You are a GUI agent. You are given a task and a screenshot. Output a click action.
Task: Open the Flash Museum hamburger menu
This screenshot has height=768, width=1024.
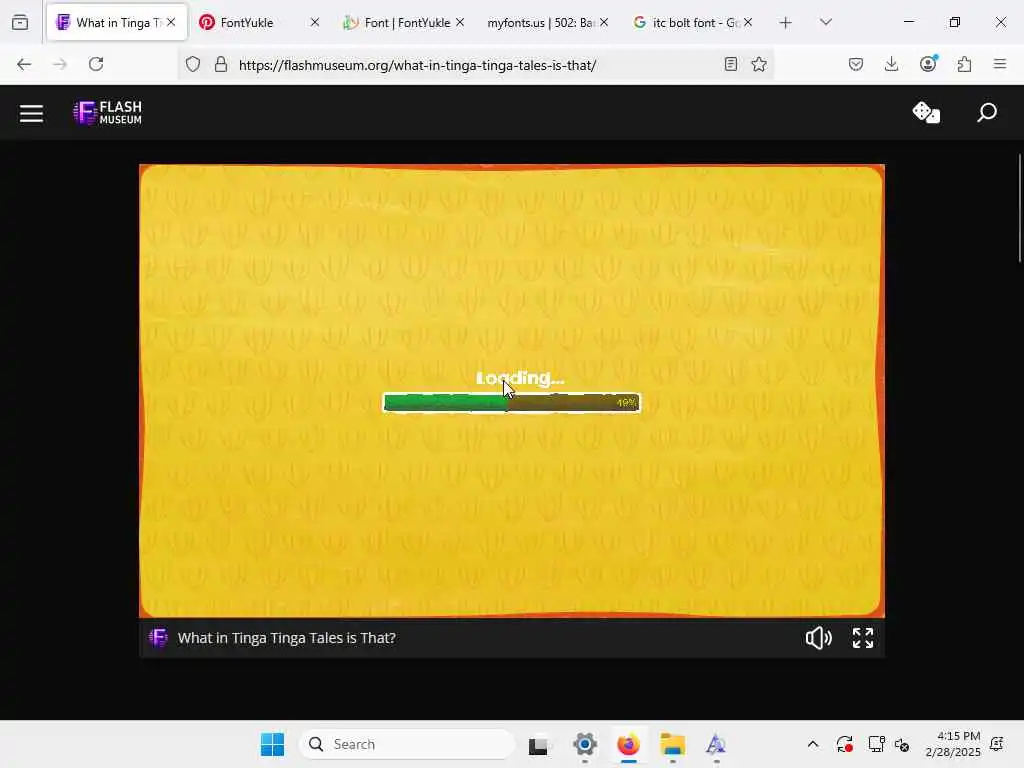31,114
